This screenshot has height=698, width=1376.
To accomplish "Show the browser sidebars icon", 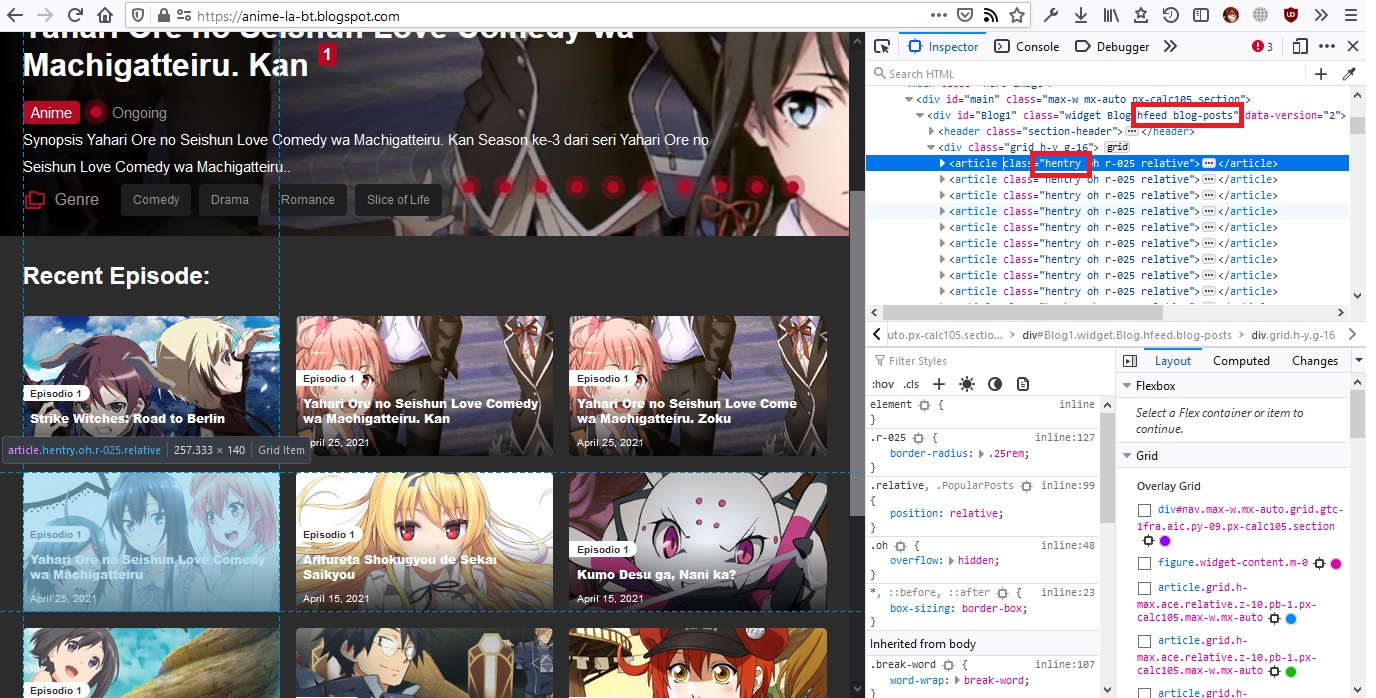I will click(1201, 15).
